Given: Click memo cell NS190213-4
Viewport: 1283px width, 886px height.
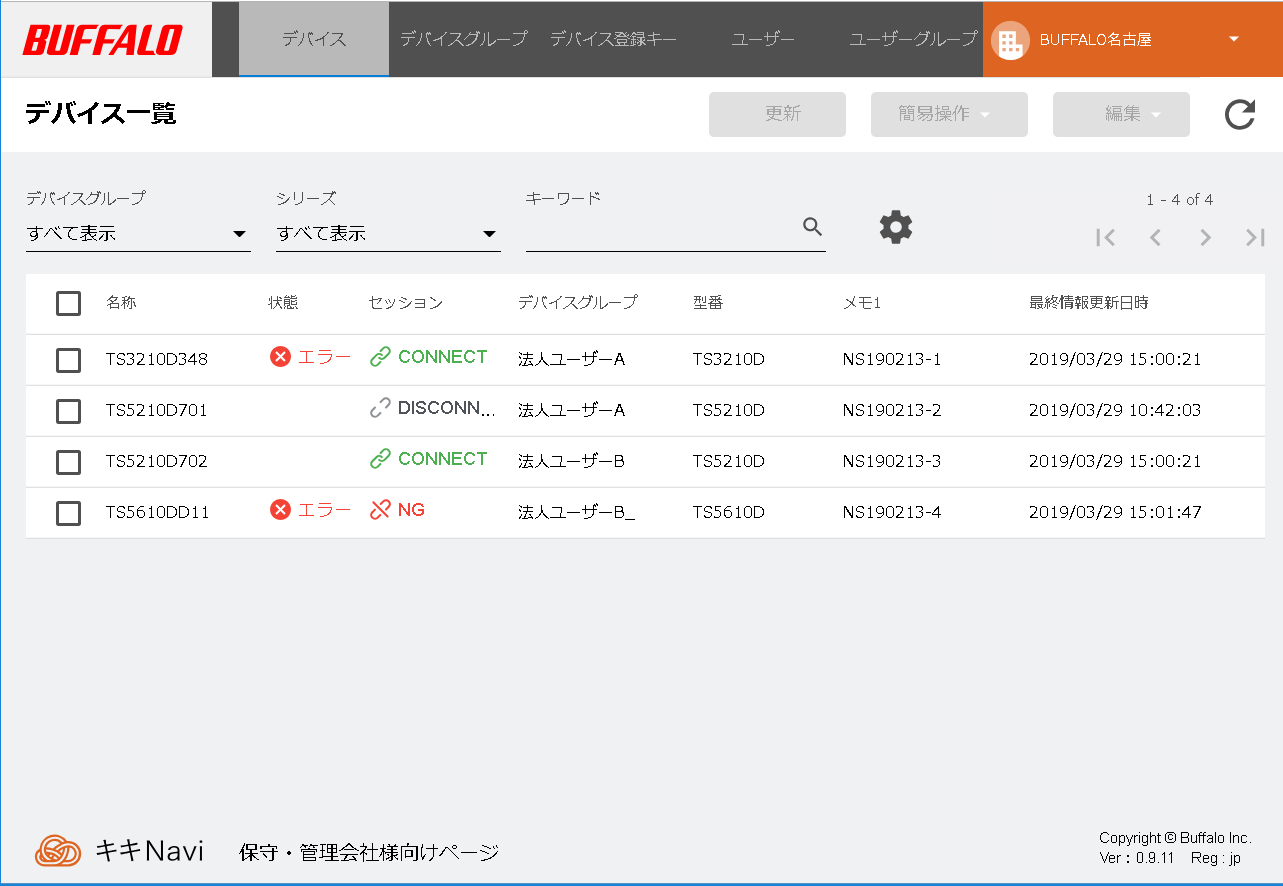Looking at the screenshot, I should (x=892, y=512).
